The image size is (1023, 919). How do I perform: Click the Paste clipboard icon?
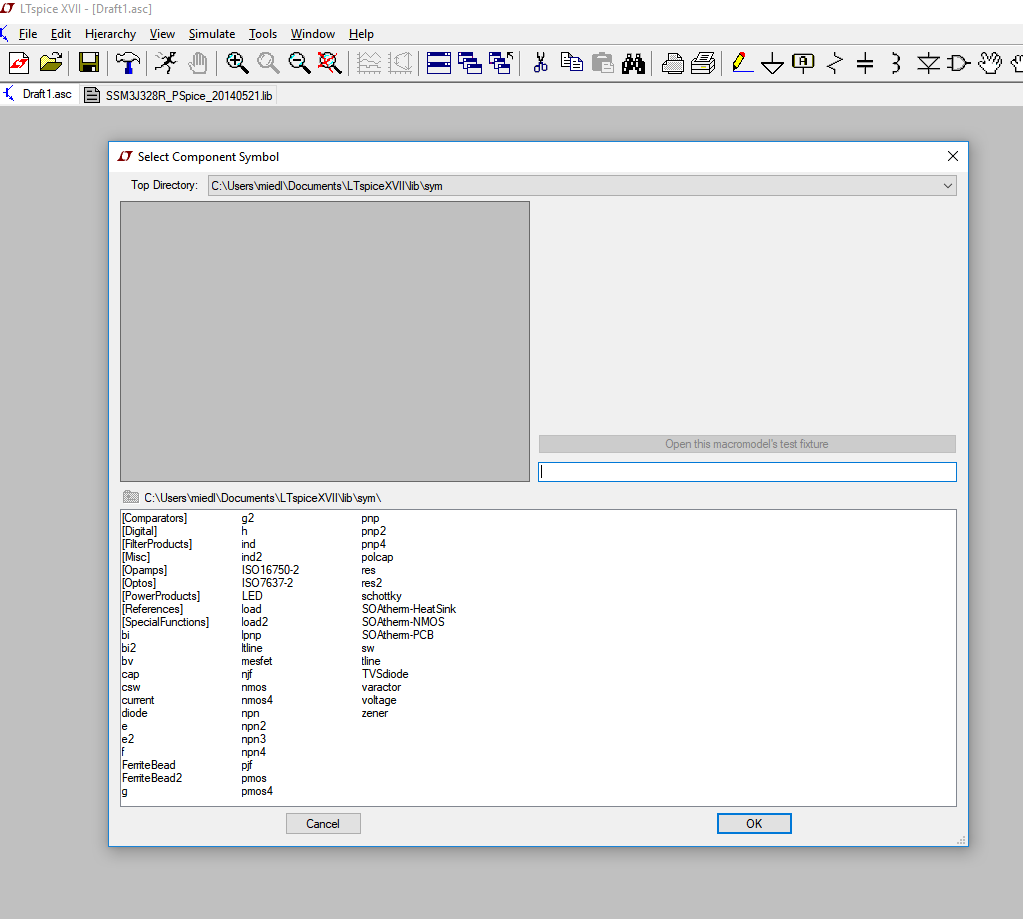click(603, 63)
